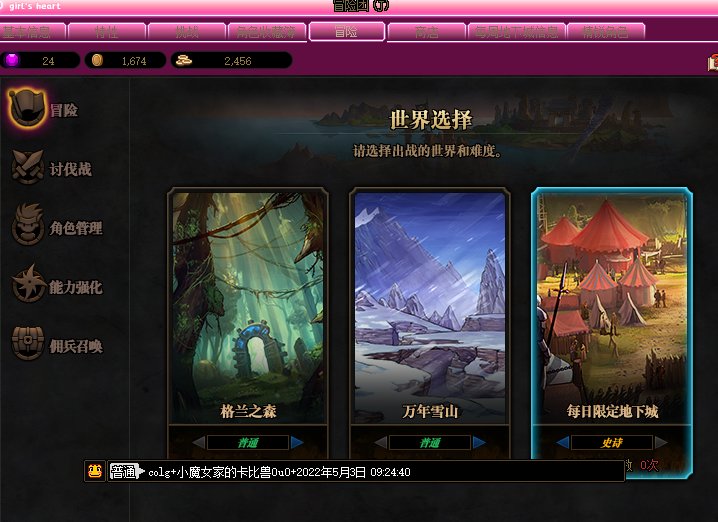
Task: Click next difficulty arrow under 格兰之森
Action: (297, 442)
